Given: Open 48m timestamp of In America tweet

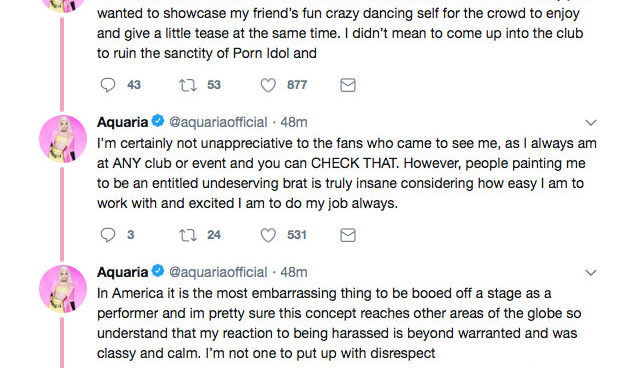Looking at the screenshot, I should [294, 272].
